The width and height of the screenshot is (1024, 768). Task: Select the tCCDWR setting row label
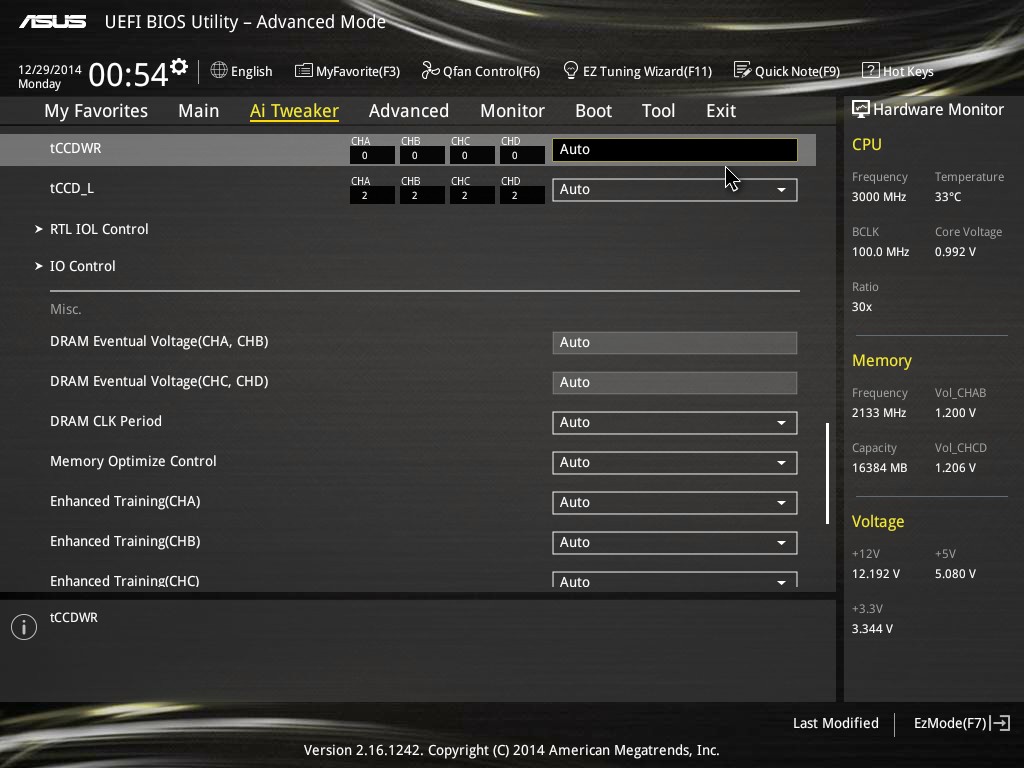76,148
